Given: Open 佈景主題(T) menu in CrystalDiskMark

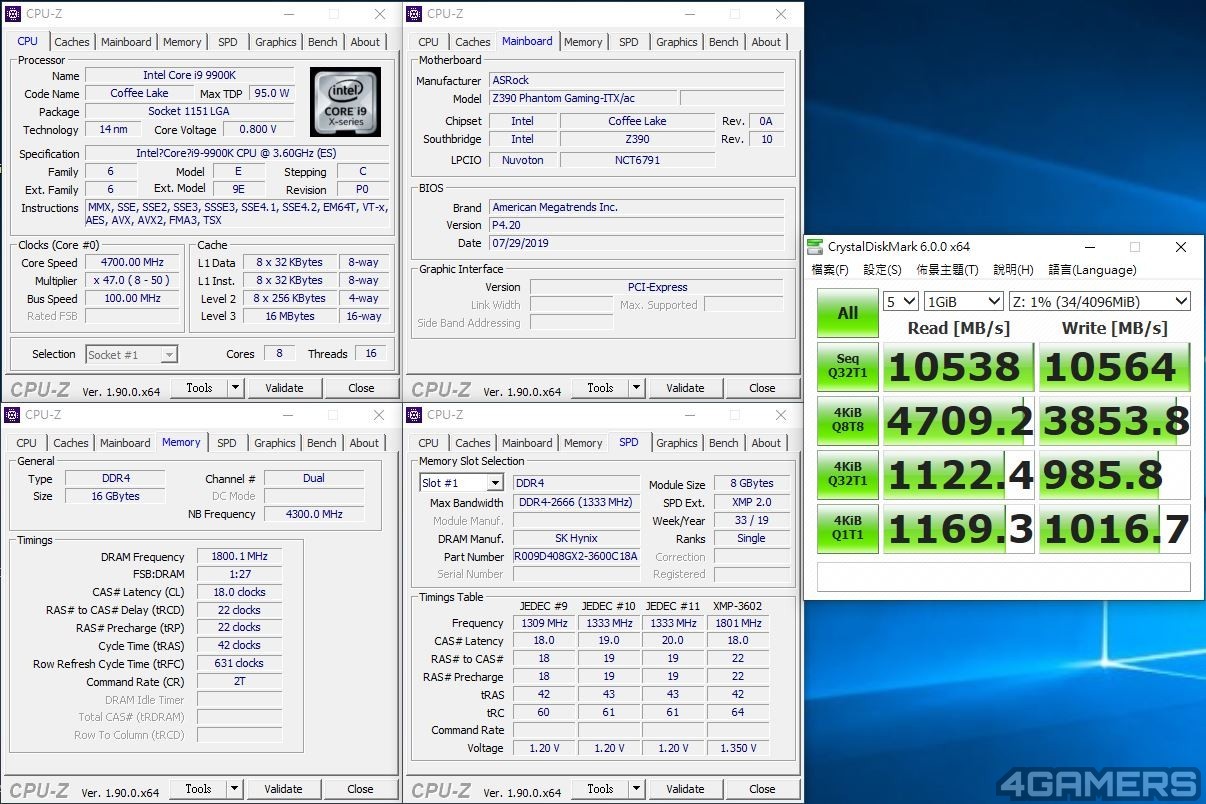Looking at the screenshot, I should [947, 270].
